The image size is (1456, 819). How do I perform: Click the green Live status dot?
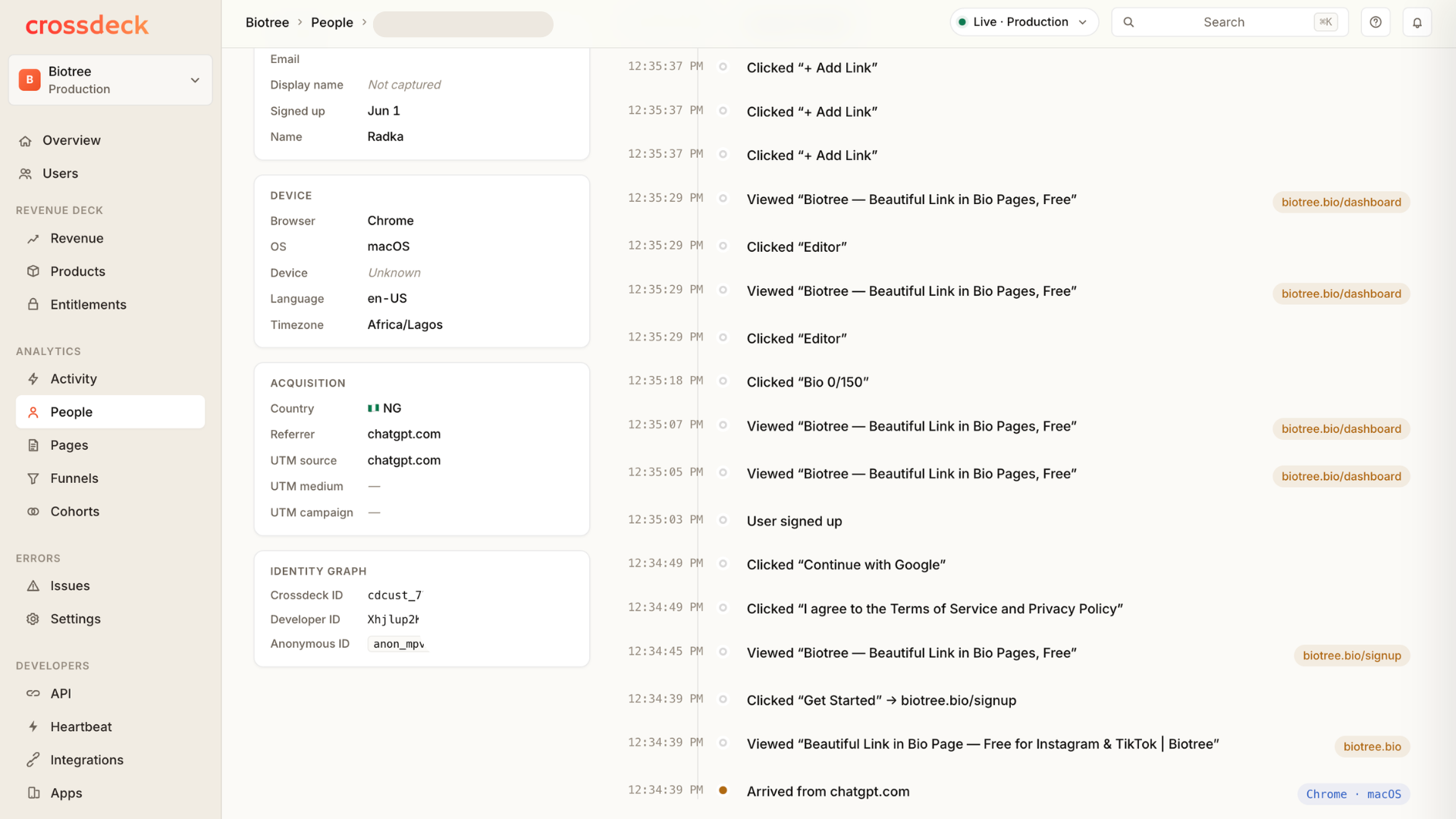pos(962,22)
